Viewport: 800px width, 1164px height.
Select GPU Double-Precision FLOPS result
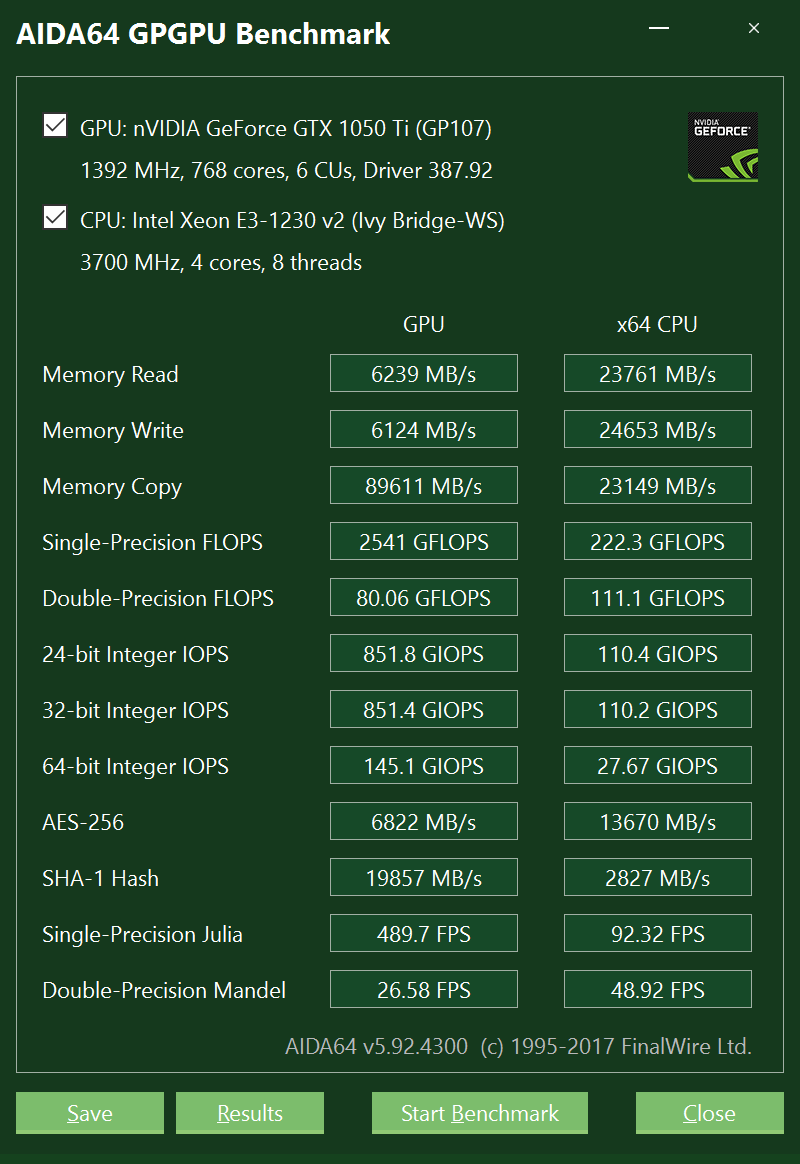click(424, 598)
